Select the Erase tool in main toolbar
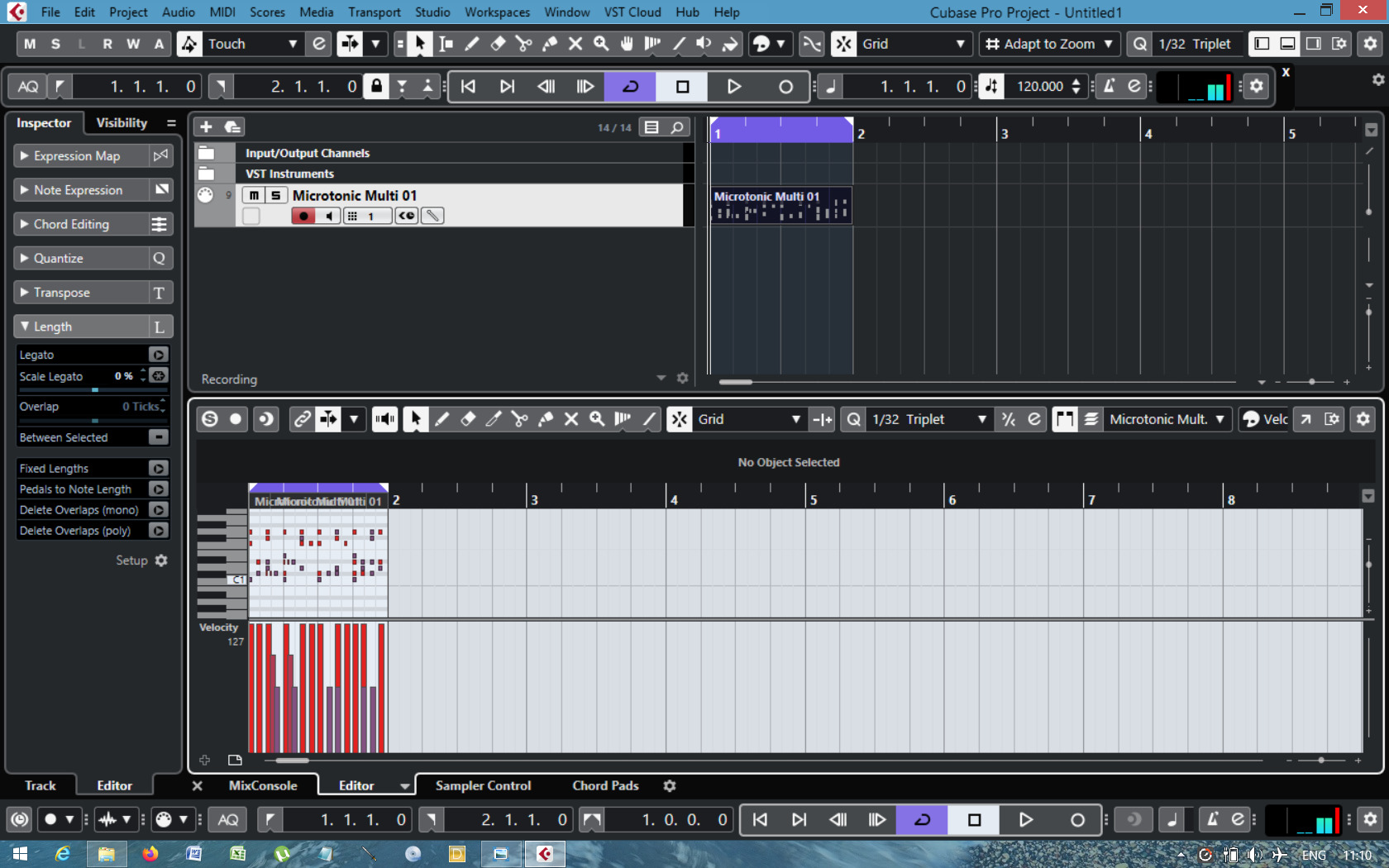 tap(498, 44)
